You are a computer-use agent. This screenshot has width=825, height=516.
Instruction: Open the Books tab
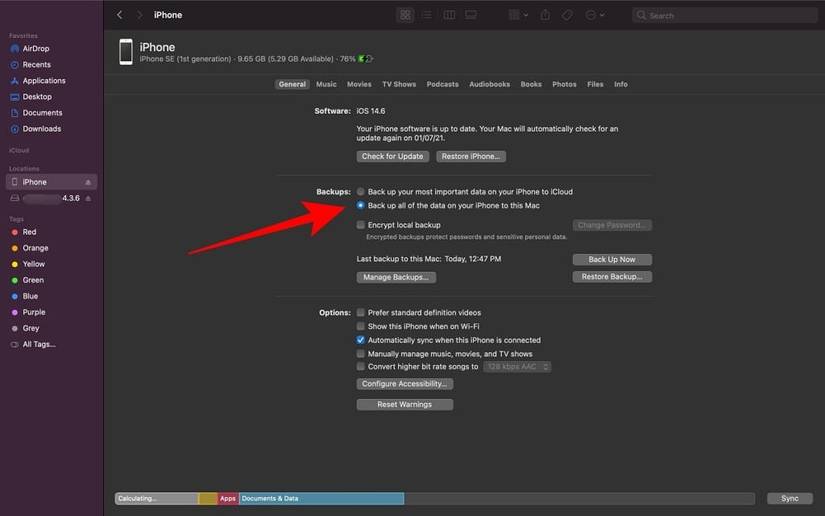tap(531, 84)
